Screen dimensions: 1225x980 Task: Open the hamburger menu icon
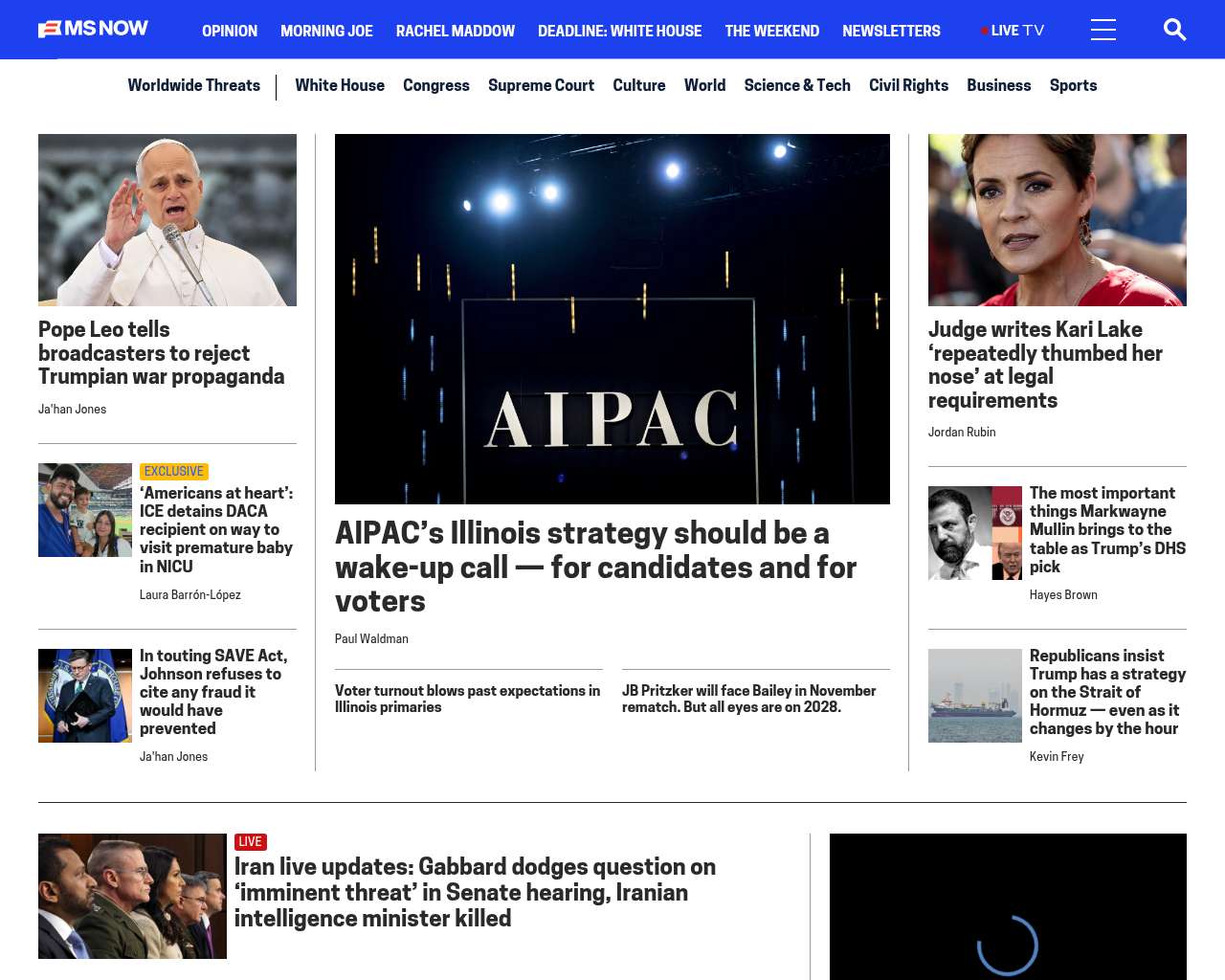coord(1103,30)
